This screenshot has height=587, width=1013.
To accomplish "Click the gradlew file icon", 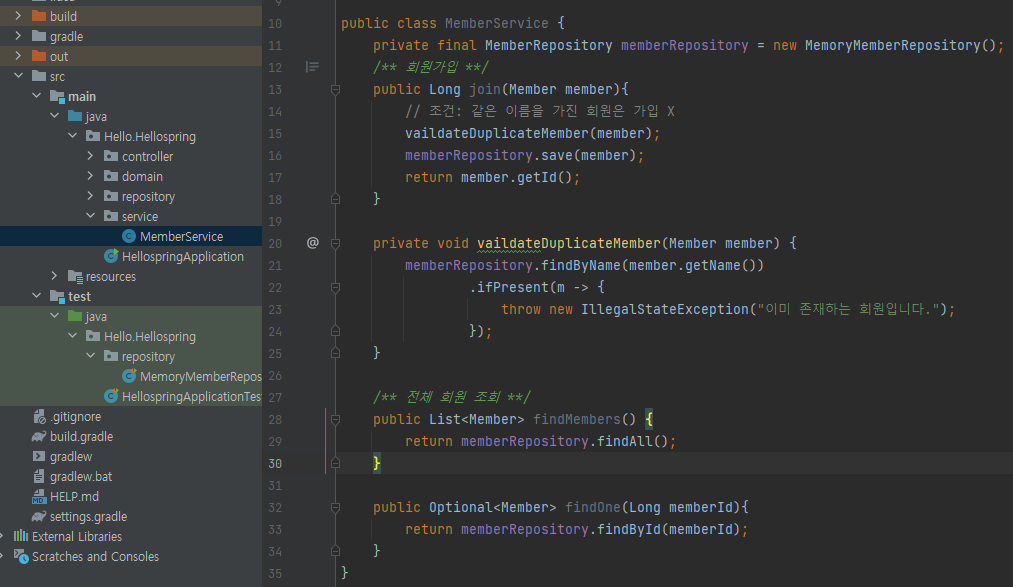I will 39,456.
